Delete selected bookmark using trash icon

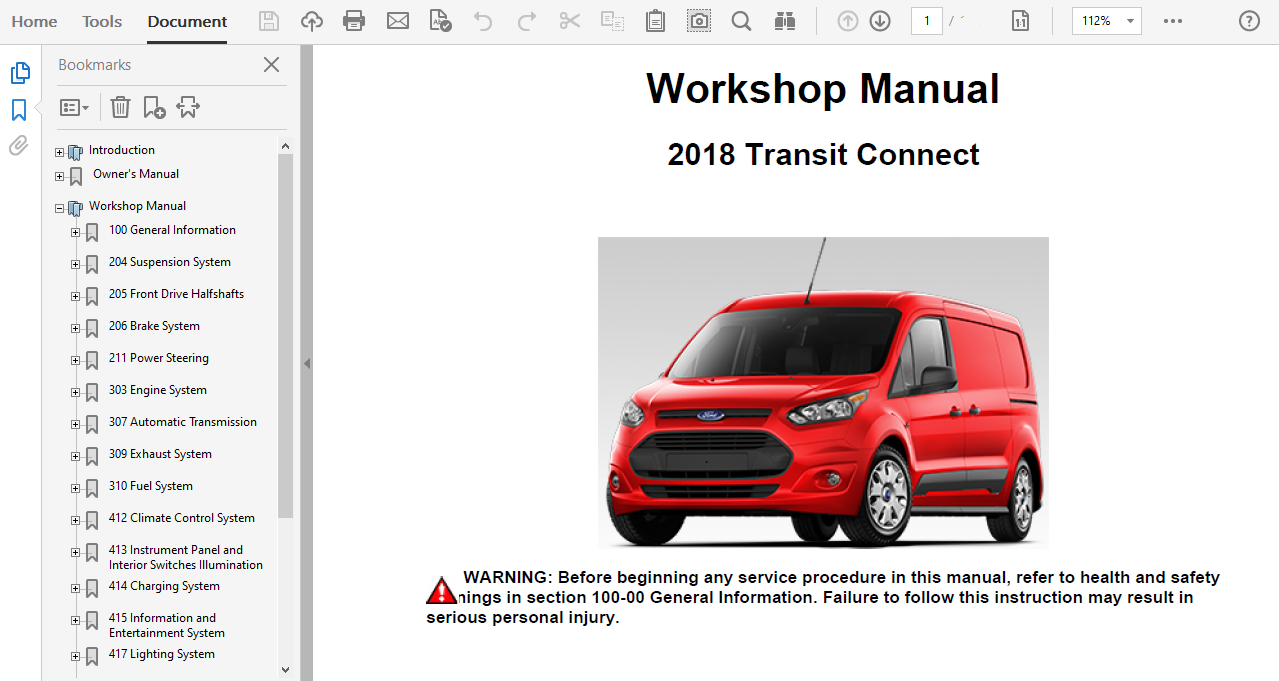(120, 107)
